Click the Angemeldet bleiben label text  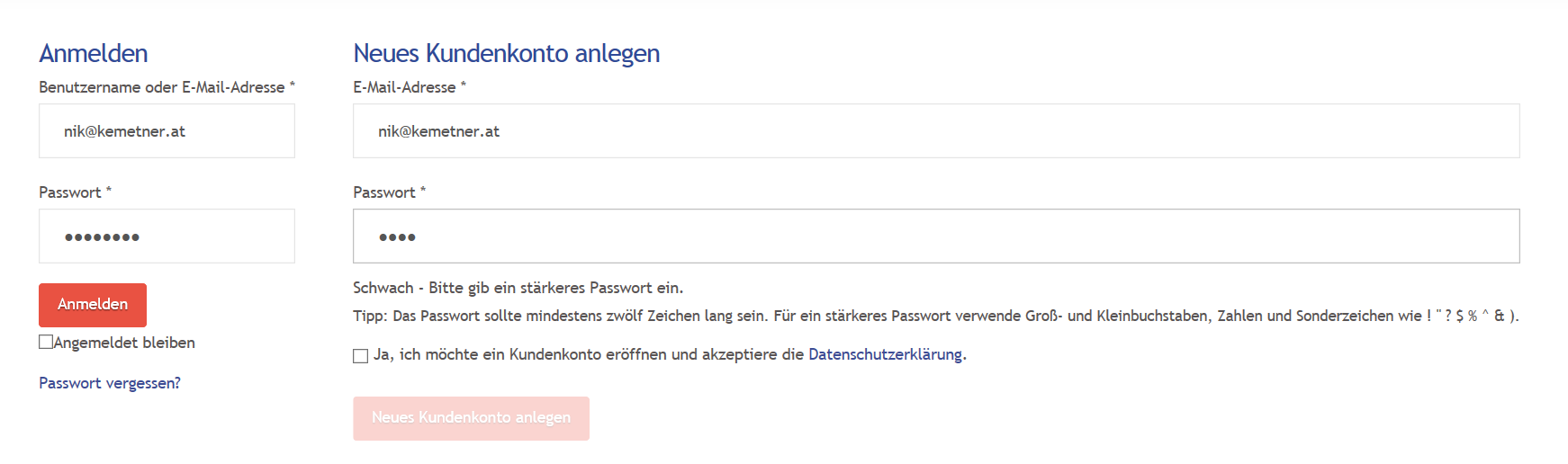pos(124,343)
